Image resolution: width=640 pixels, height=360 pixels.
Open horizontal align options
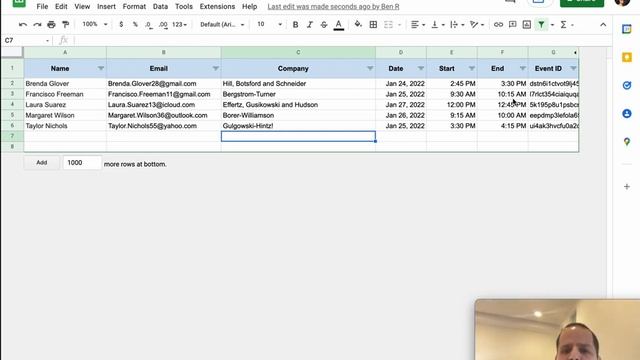[418, 24]
